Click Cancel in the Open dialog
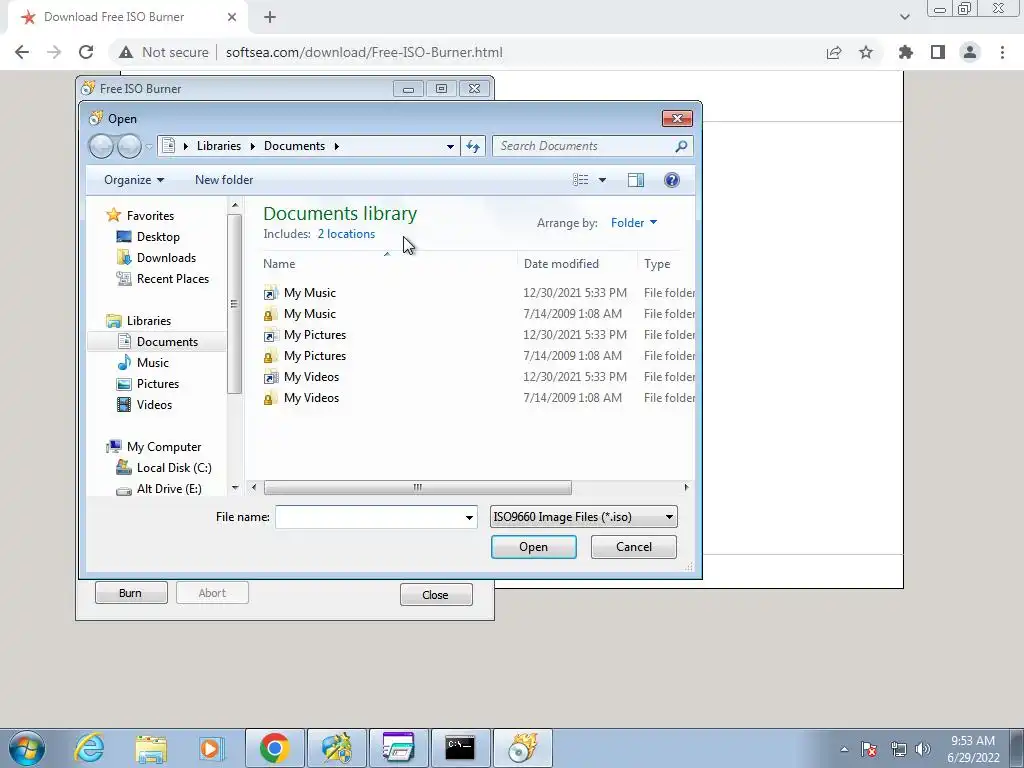 [633, 547]
